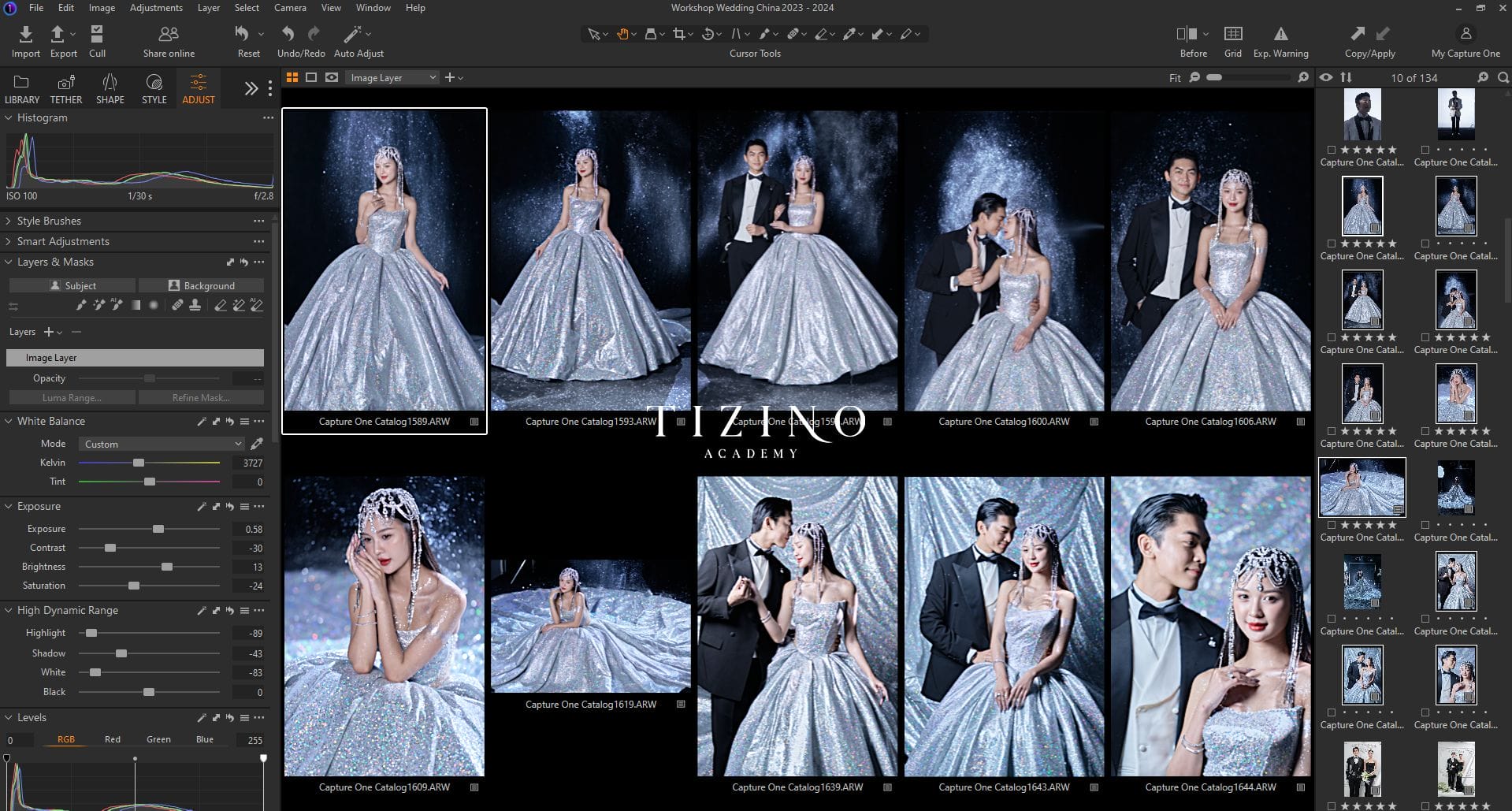Viewport: 1512px width, 811px height.
Task: Click the Reset adjustments icon
Action: tap(242, 33)
